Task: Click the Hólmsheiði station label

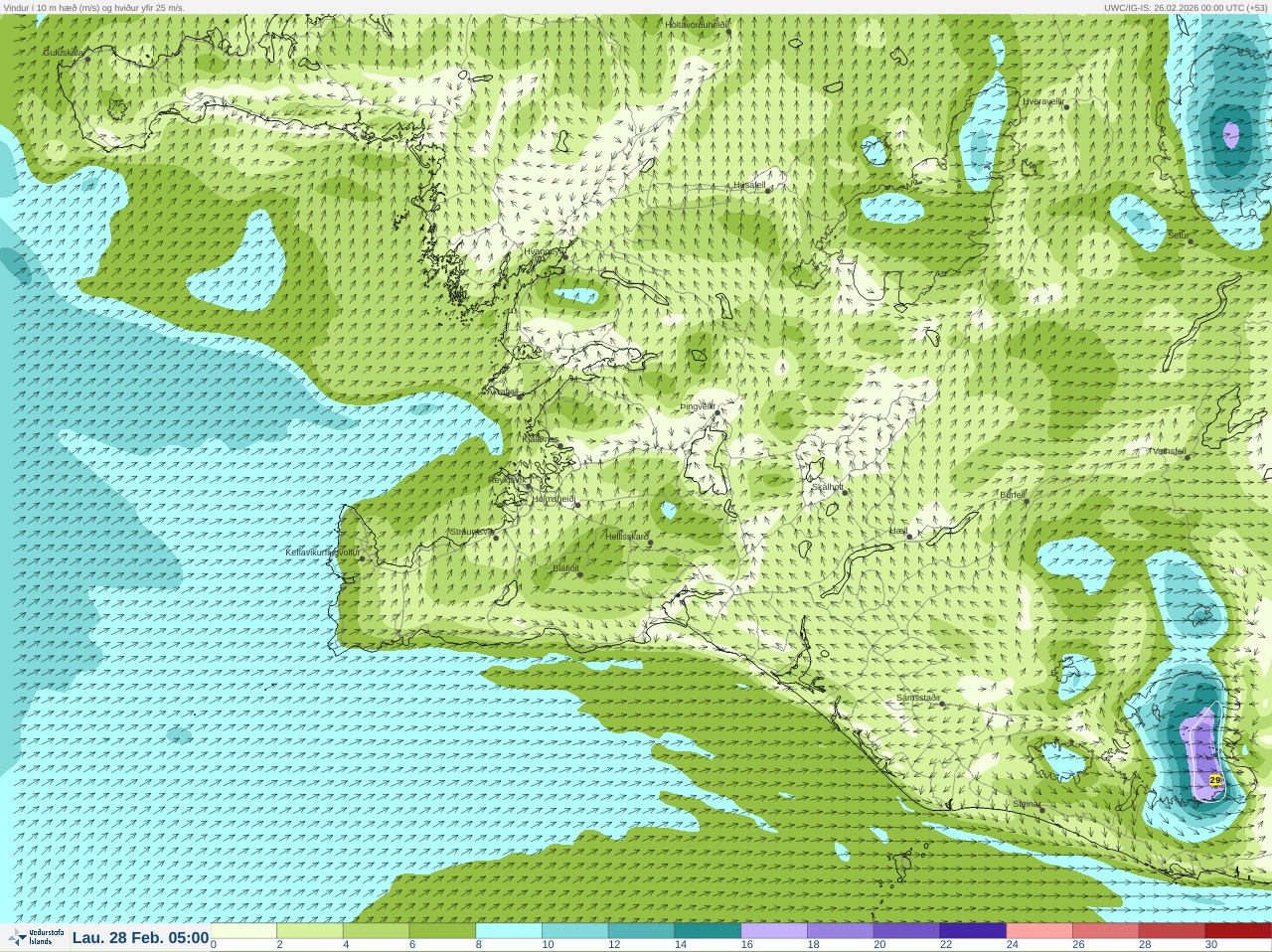Action: pos(554,499)
